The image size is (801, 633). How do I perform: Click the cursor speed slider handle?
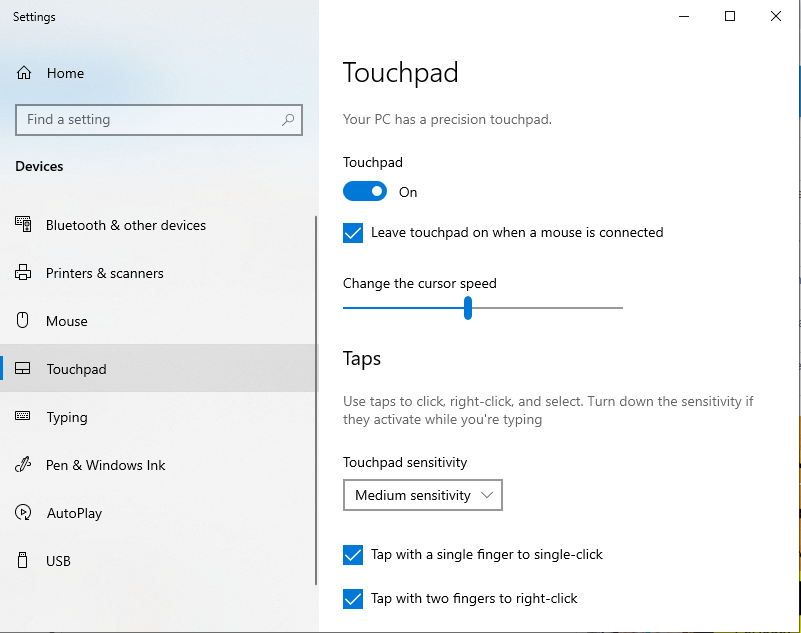point(468,308)
